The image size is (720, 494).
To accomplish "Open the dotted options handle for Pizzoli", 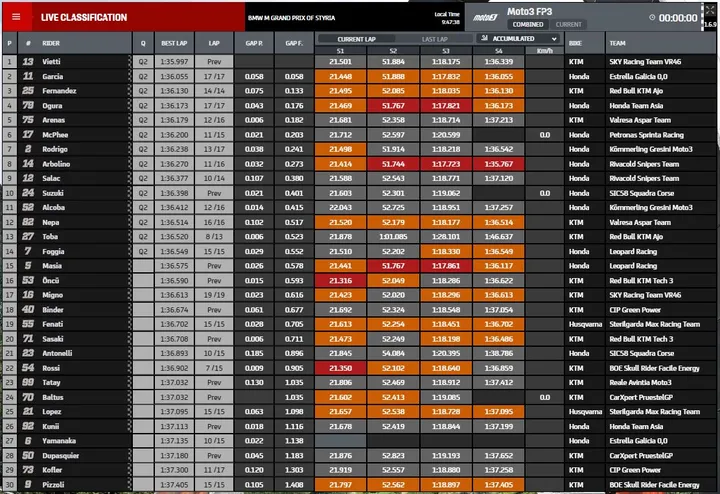I will point(129,484).
